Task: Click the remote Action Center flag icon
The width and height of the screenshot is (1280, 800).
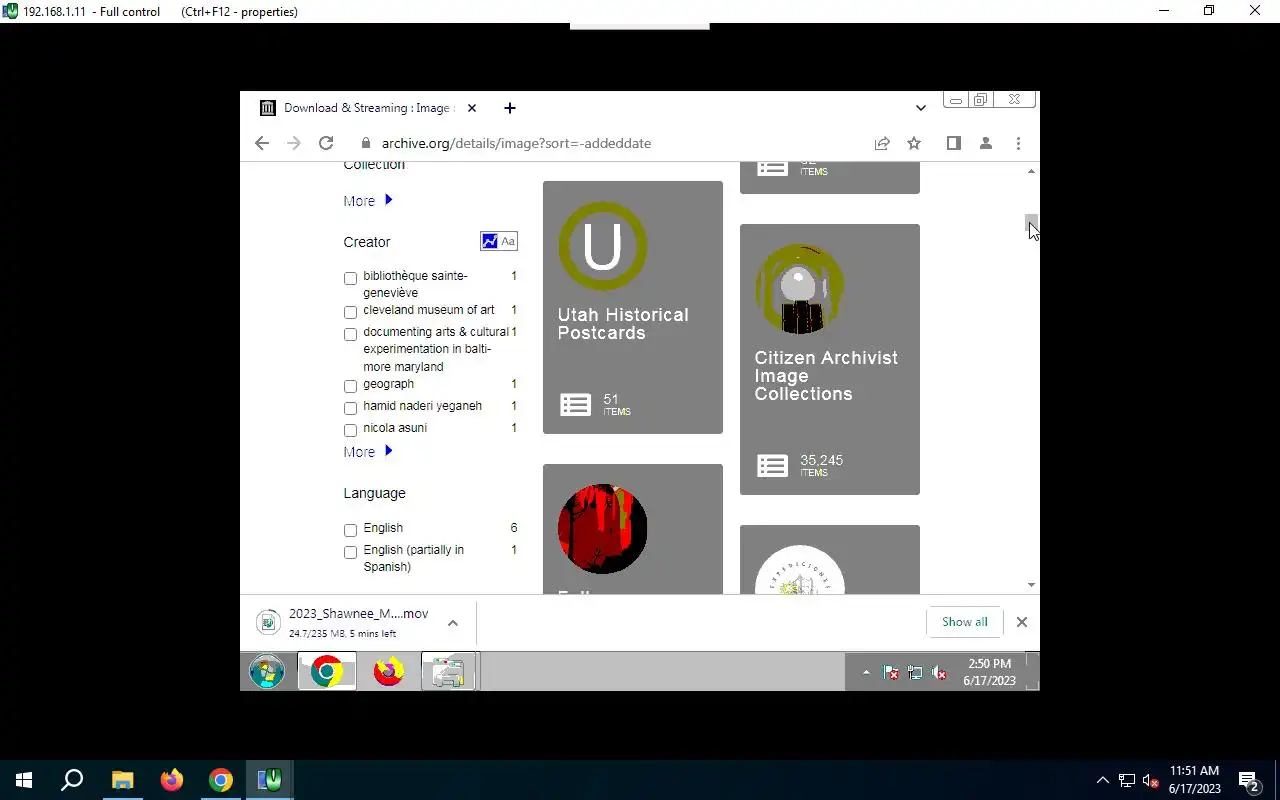Action: click(891, 673)
